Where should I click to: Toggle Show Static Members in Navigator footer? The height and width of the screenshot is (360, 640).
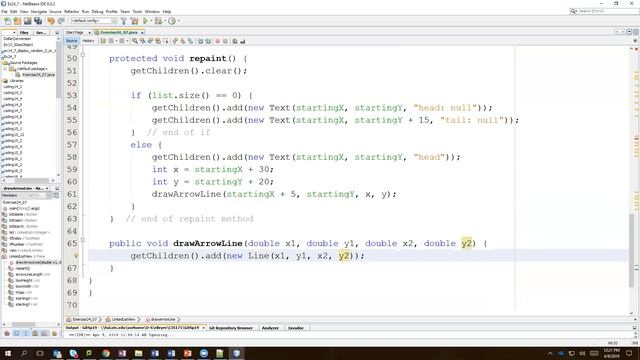tap(26, 333)
